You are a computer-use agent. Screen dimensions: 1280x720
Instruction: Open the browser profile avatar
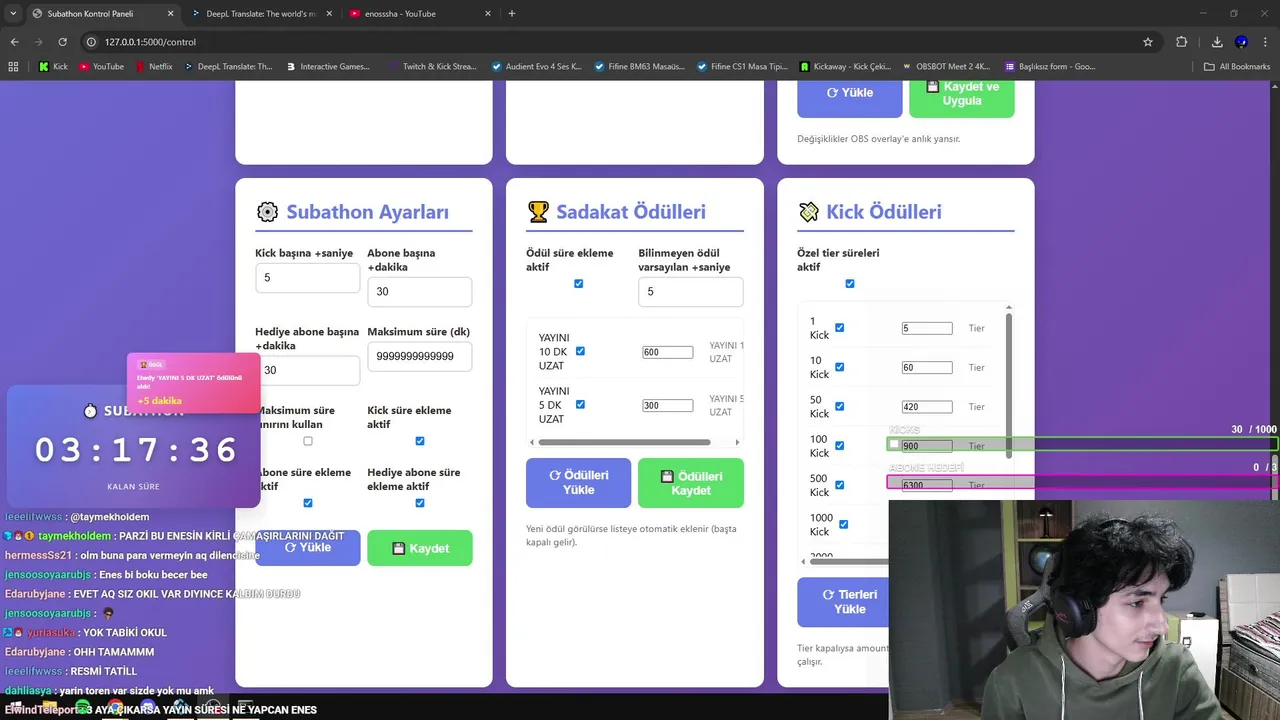point(1241,42)
